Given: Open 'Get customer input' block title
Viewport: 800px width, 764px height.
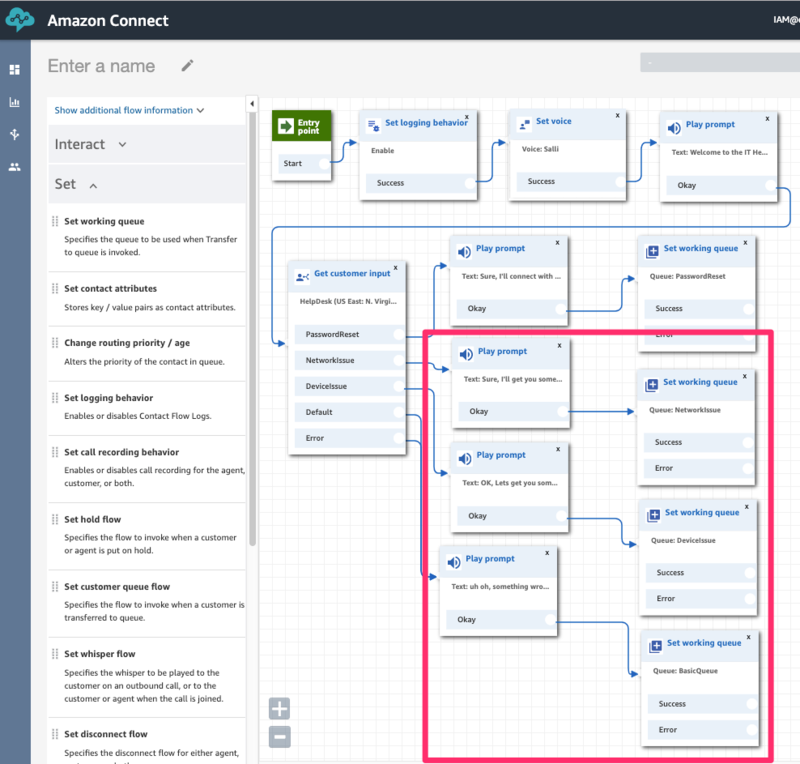Looking at the screenshot, I should pos(352,274).
